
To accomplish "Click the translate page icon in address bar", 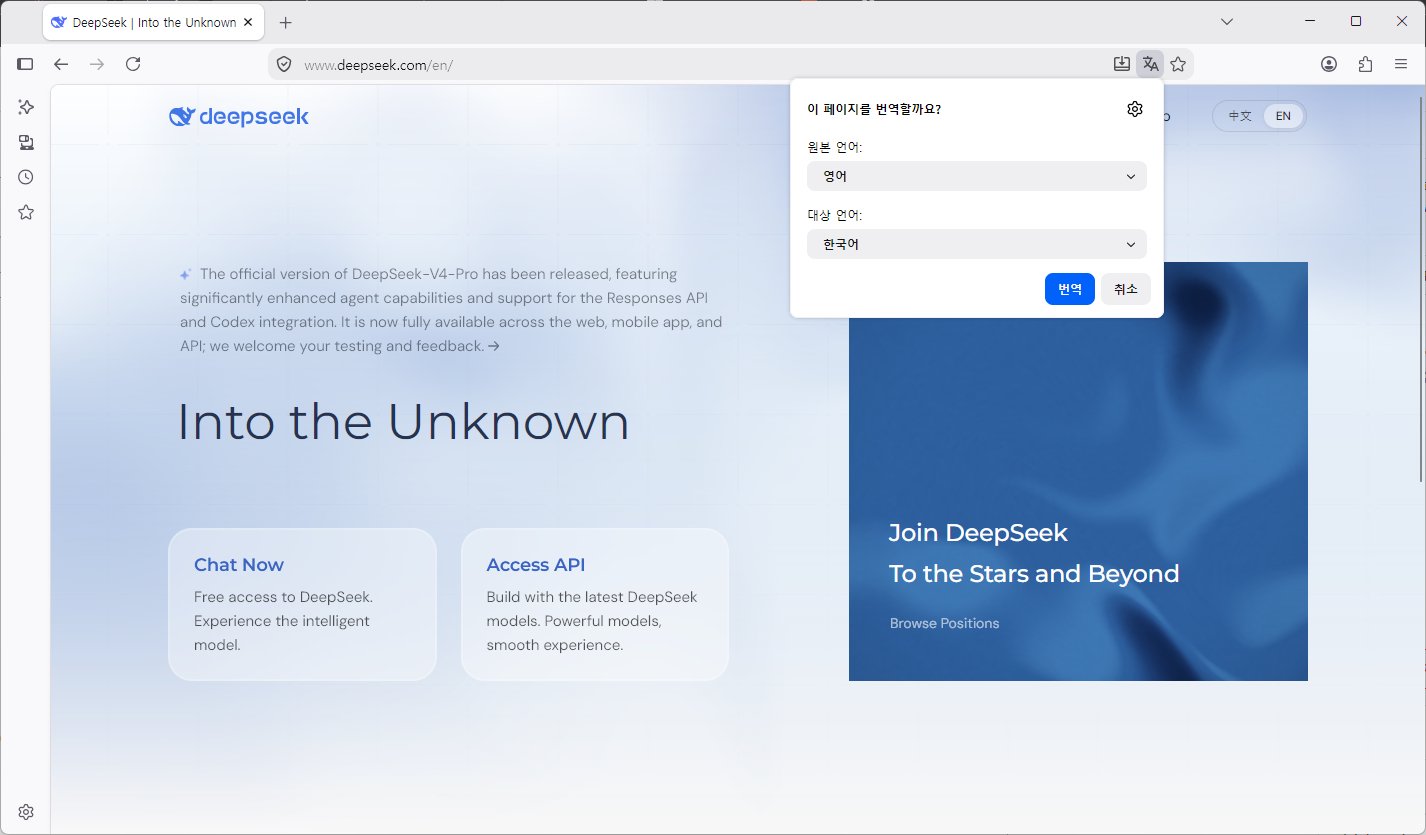I will pyautogui.click(x=1150, y=64).
